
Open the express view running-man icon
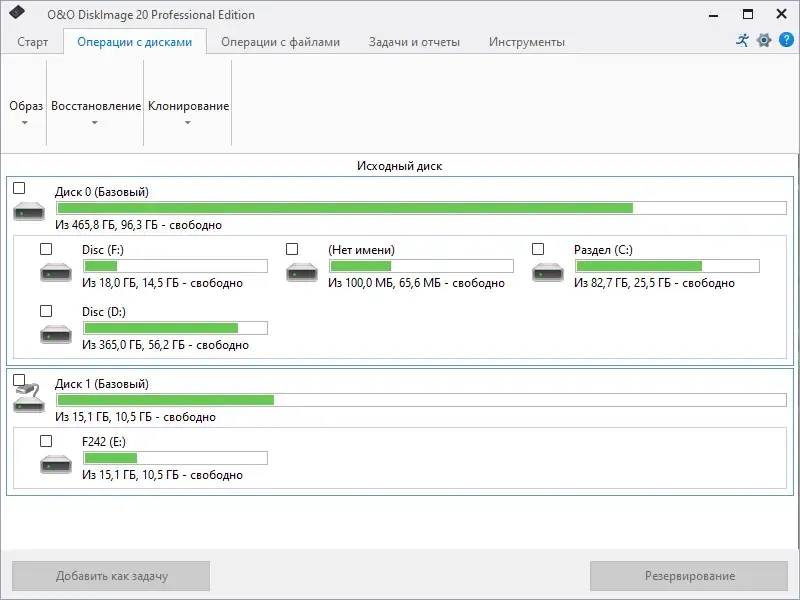pyautogui.click(x=743, y=40)
